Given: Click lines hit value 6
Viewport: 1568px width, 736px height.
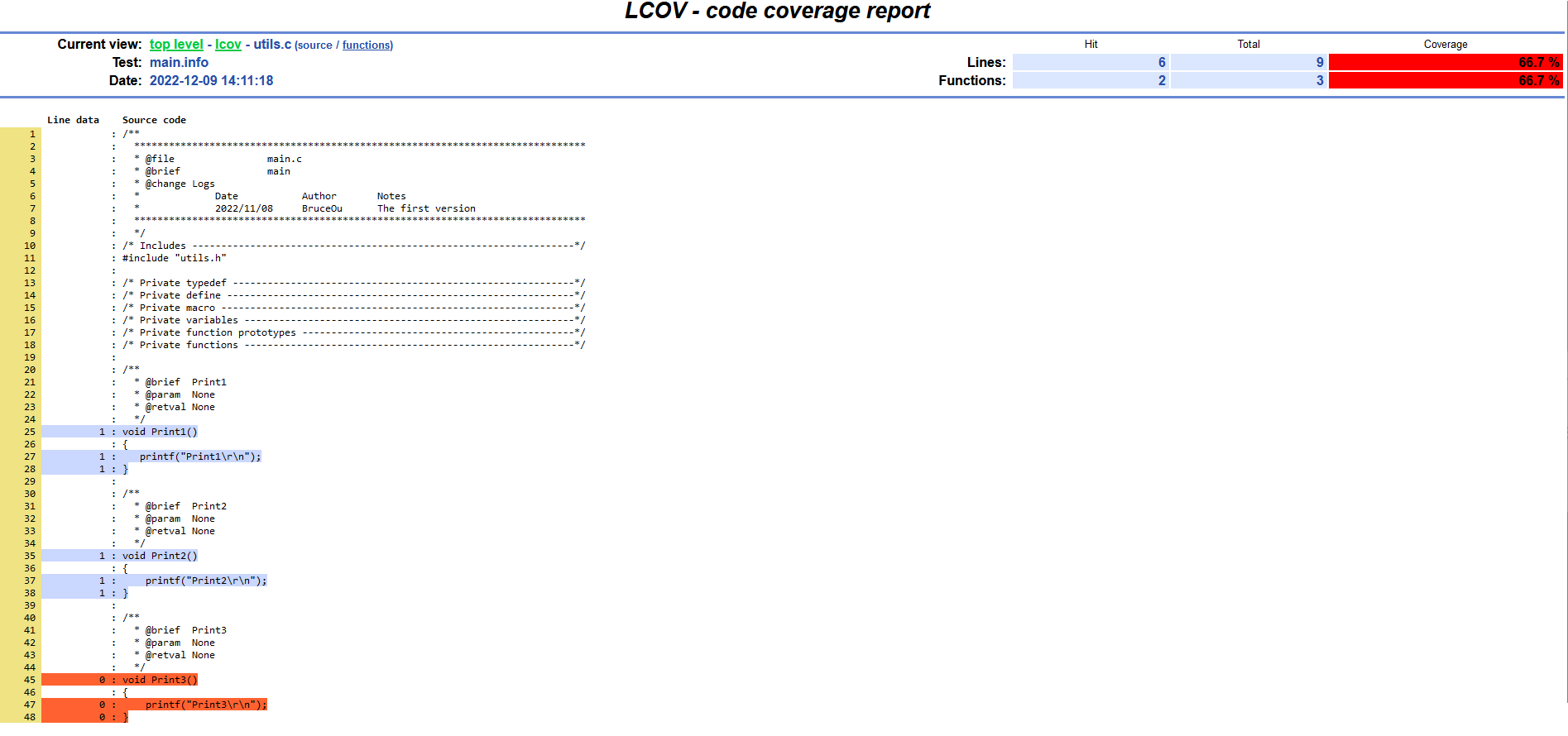Looking at the screenshot, I should [1091, 63].
